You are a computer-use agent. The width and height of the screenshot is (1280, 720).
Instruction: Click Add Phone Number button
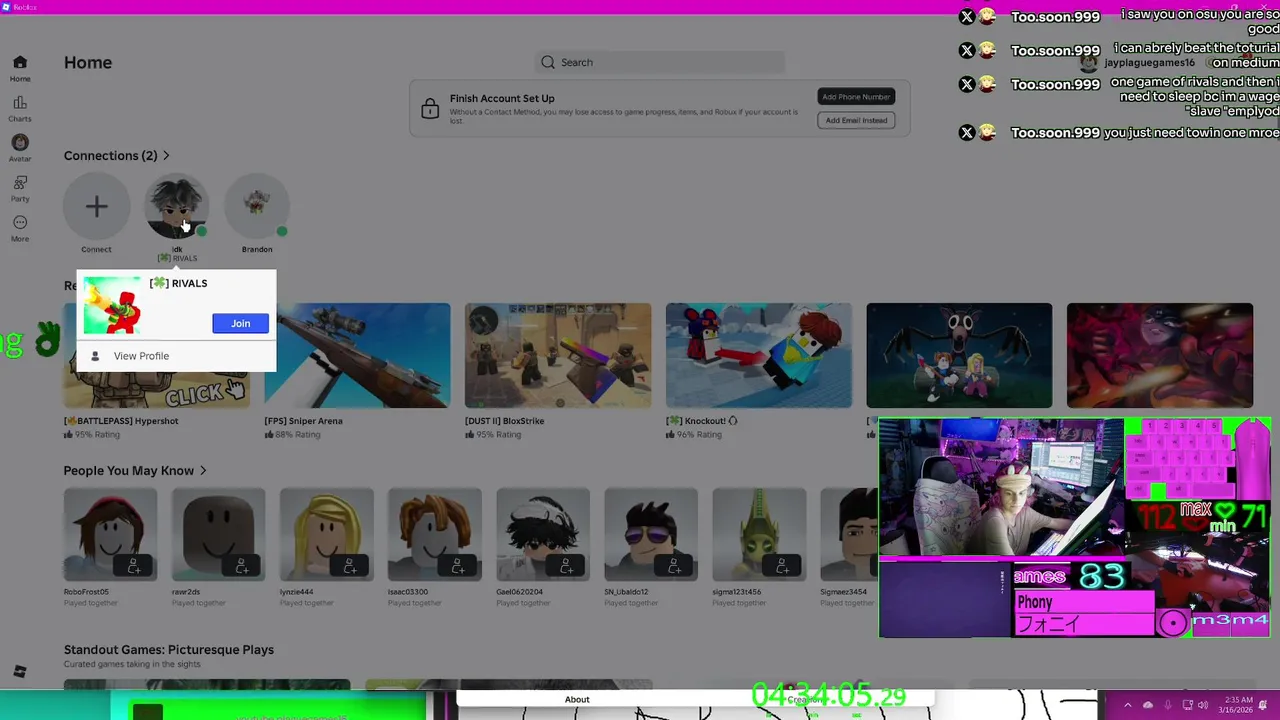[856, 97]
